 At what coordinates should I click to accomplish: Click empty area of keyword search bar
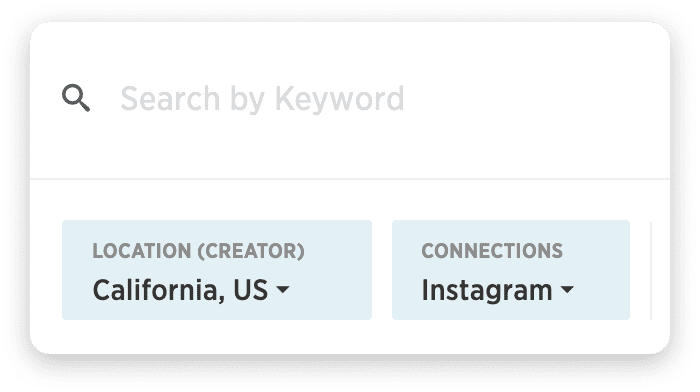pos(536,99)
